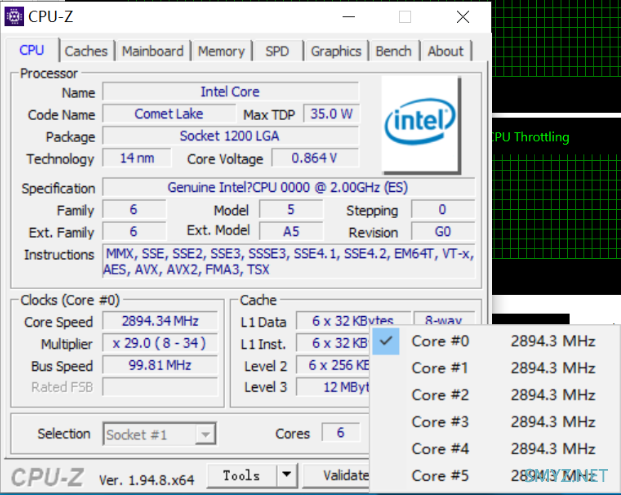Click the Specification field text
The height and width of the screenshot is (495, 621).
288,187
